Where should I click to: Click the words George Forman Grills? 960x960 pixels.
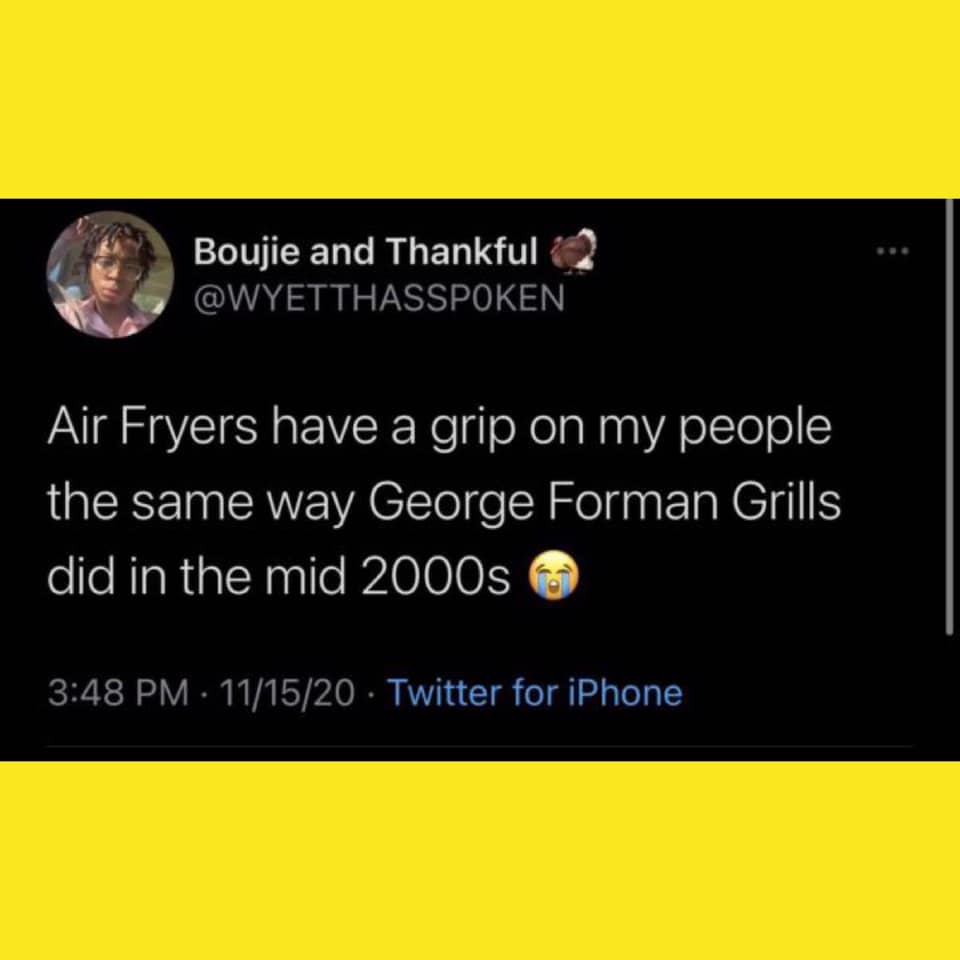click(x=605, y=502)
